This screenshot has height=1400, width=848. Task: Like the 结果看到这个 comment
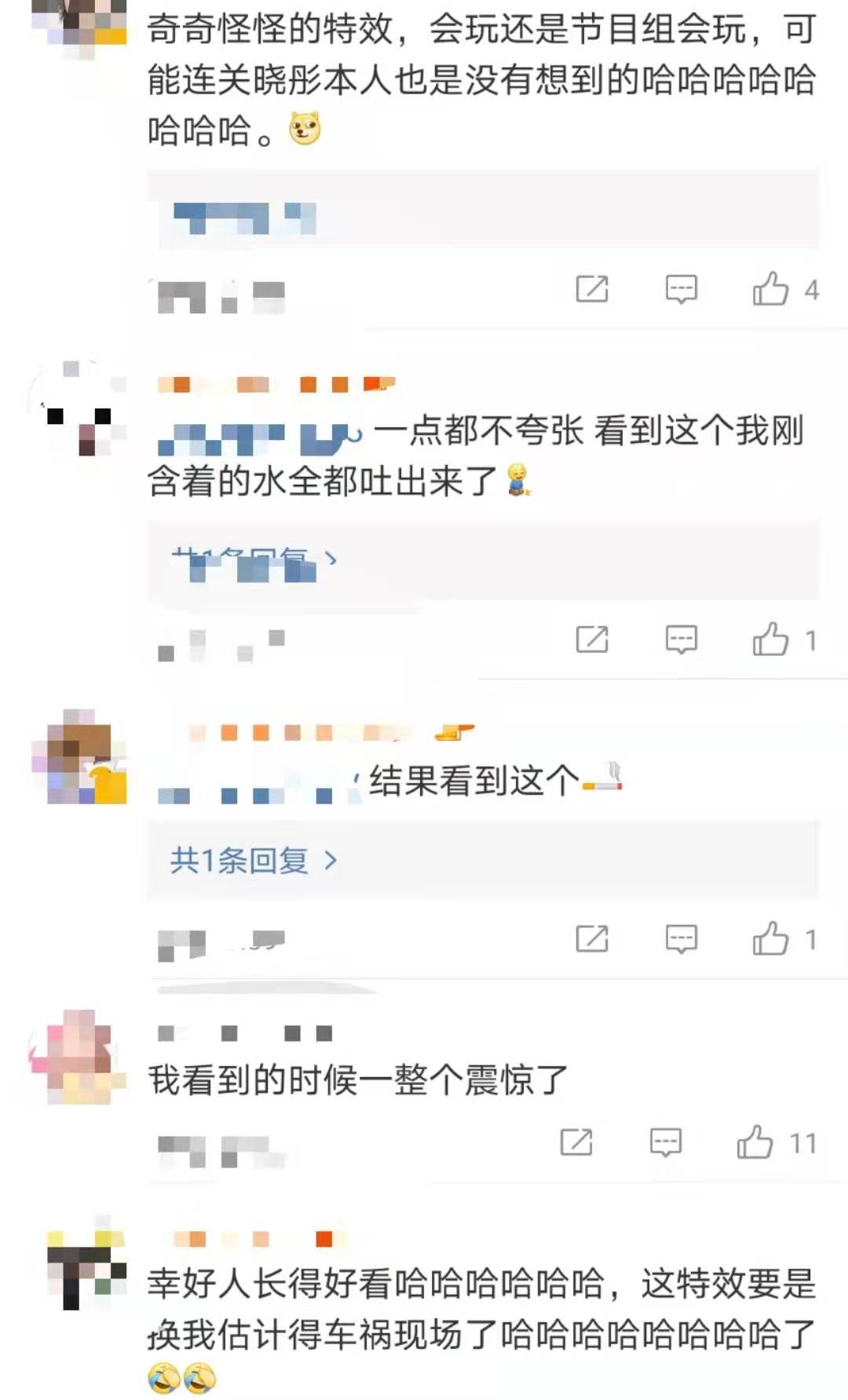770,938
